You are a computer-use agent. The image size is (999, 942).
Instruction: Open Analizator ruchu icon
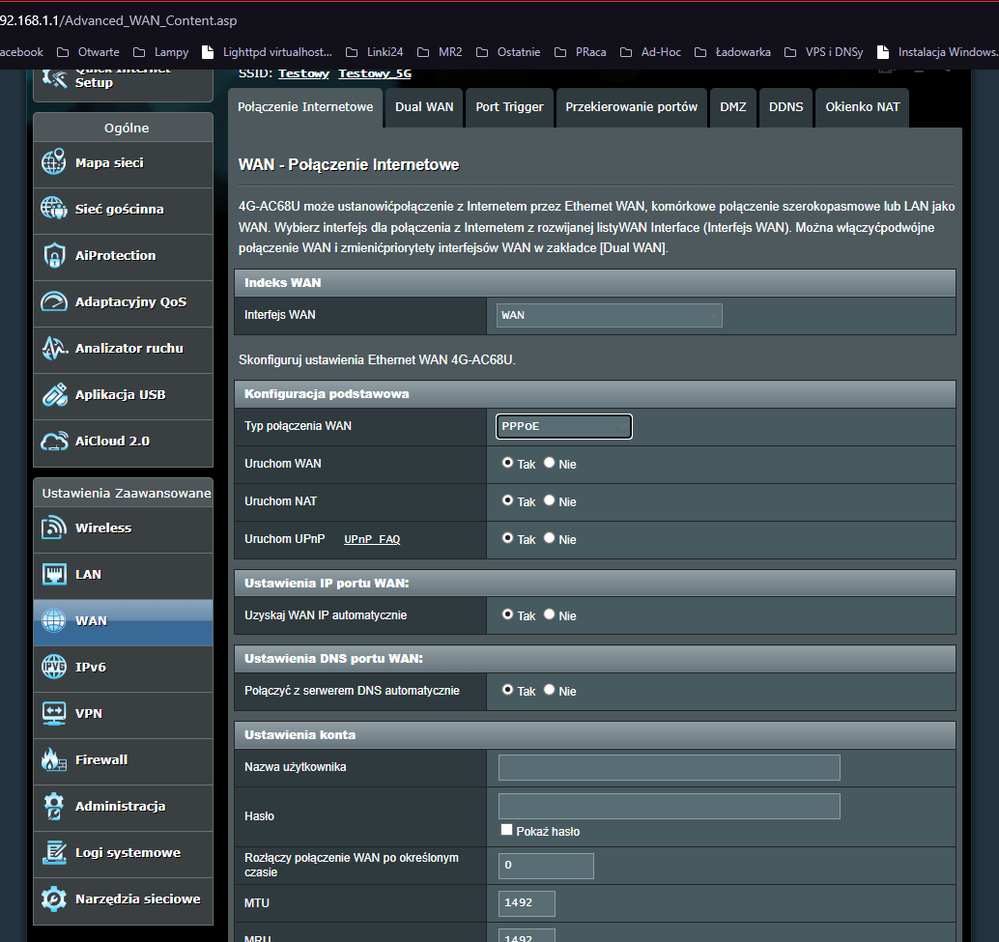(54, 348)
